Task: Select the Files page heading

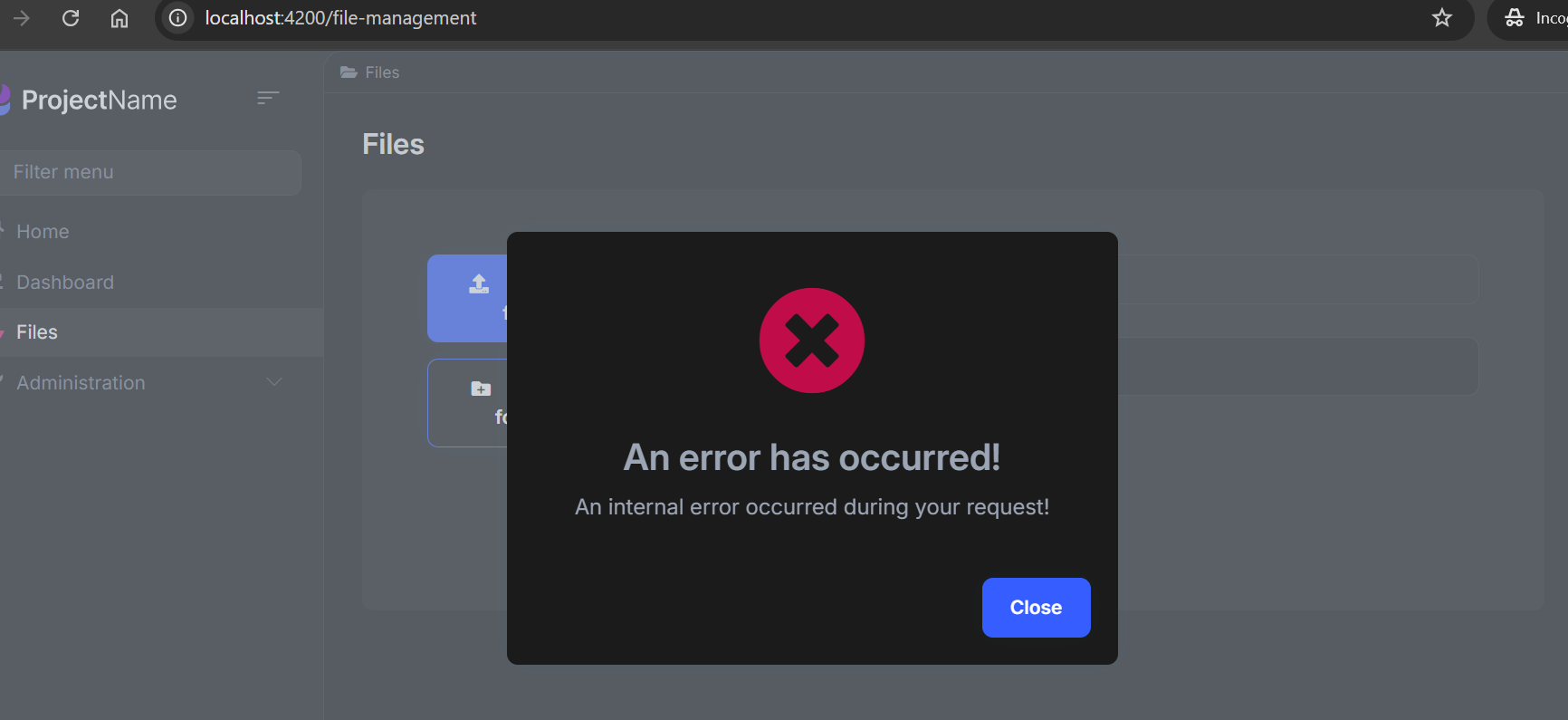Action: [x=393, y=144]
